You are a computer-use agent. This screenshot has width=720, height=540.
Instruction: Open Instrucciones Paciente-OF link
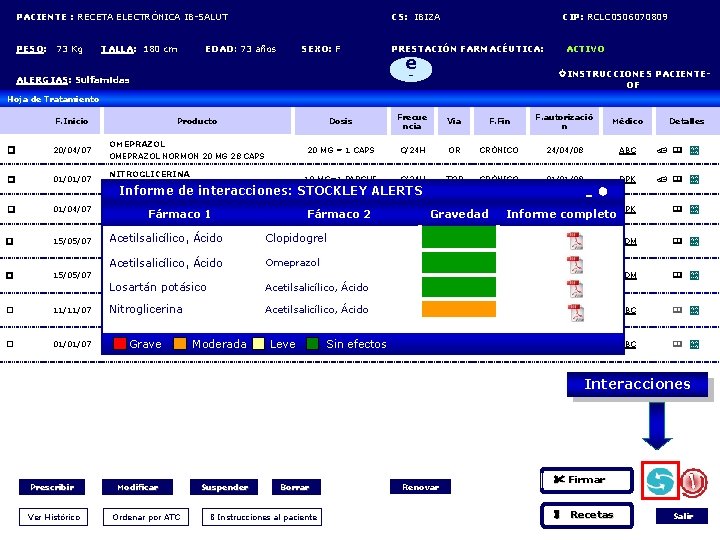(634, 79)
